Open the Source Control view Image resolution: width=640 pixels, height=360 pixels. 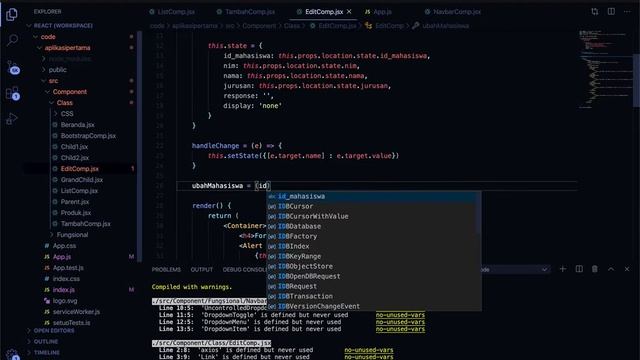(12, 67)
